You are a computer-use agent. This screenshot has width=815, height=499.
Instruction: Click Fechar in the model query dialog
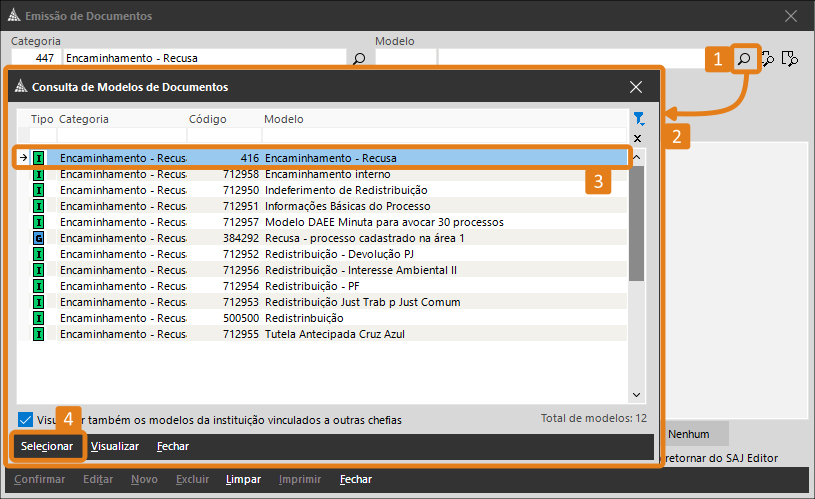[x=172, y=446]
